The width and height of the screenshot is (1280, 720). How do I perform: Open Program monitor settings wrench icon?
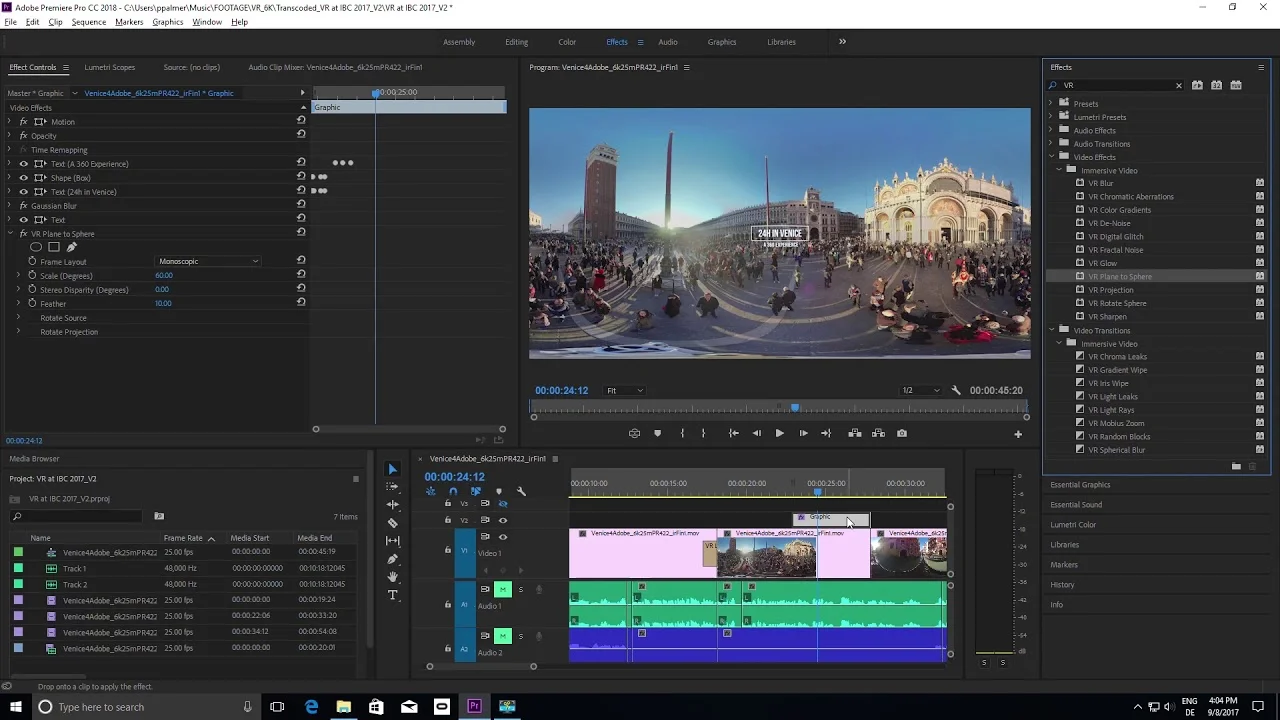tap(955, 390)
